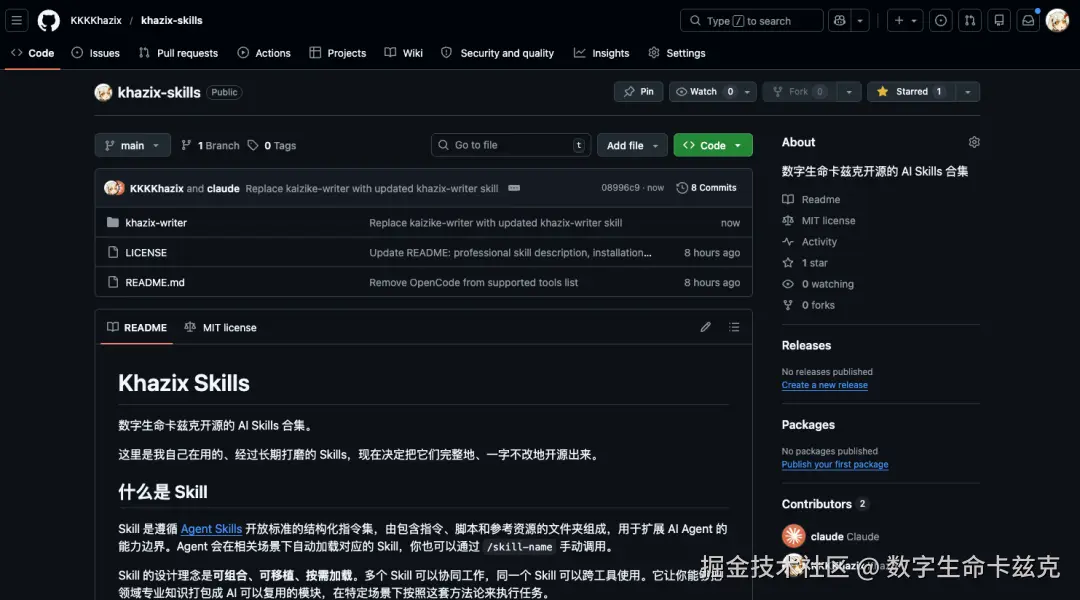
Task: Open KKKKhazix owner breadcrumb link
Action: pyautogui.click(x=96, y=21)
